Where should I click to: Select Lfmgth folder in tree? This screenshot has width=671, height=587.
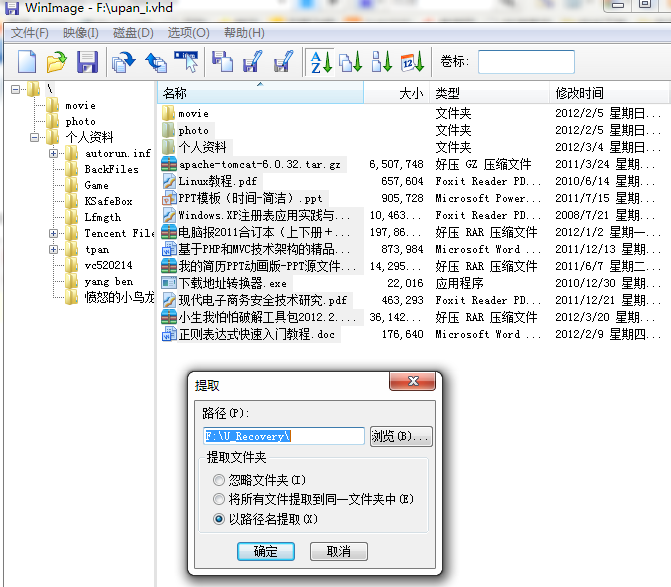(103, 217)
